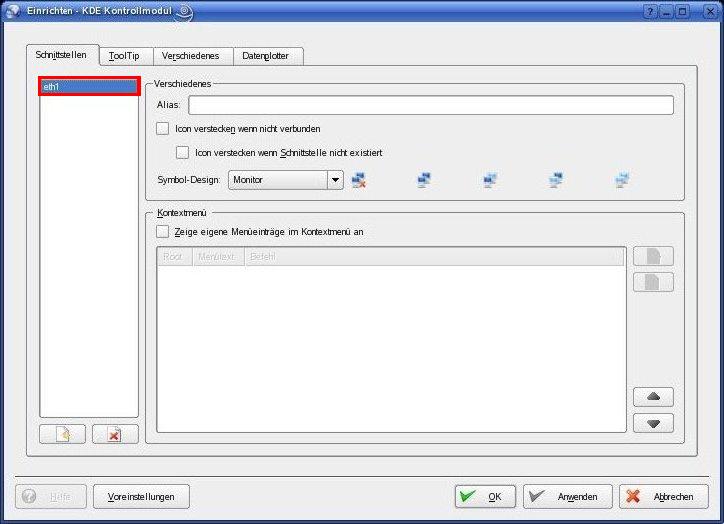Click the Hilfe button

click(x=51, y=496)
